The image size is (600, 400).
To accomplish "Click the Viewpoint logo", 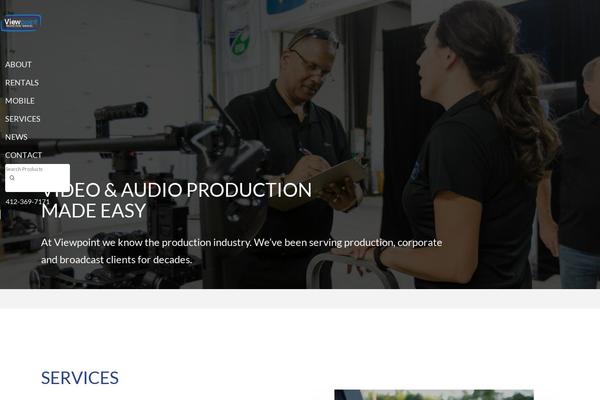I will coord(21,23).
